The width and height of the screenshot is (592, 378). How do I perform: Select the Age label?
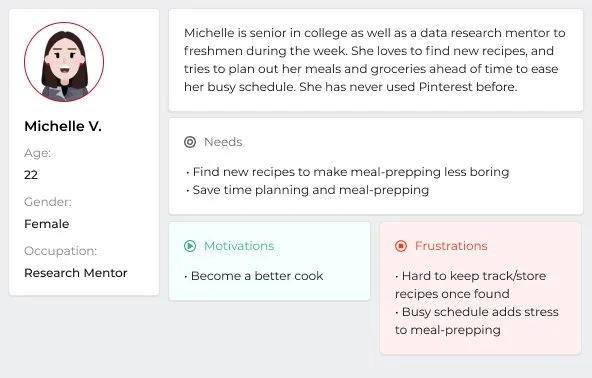(37, 153)
